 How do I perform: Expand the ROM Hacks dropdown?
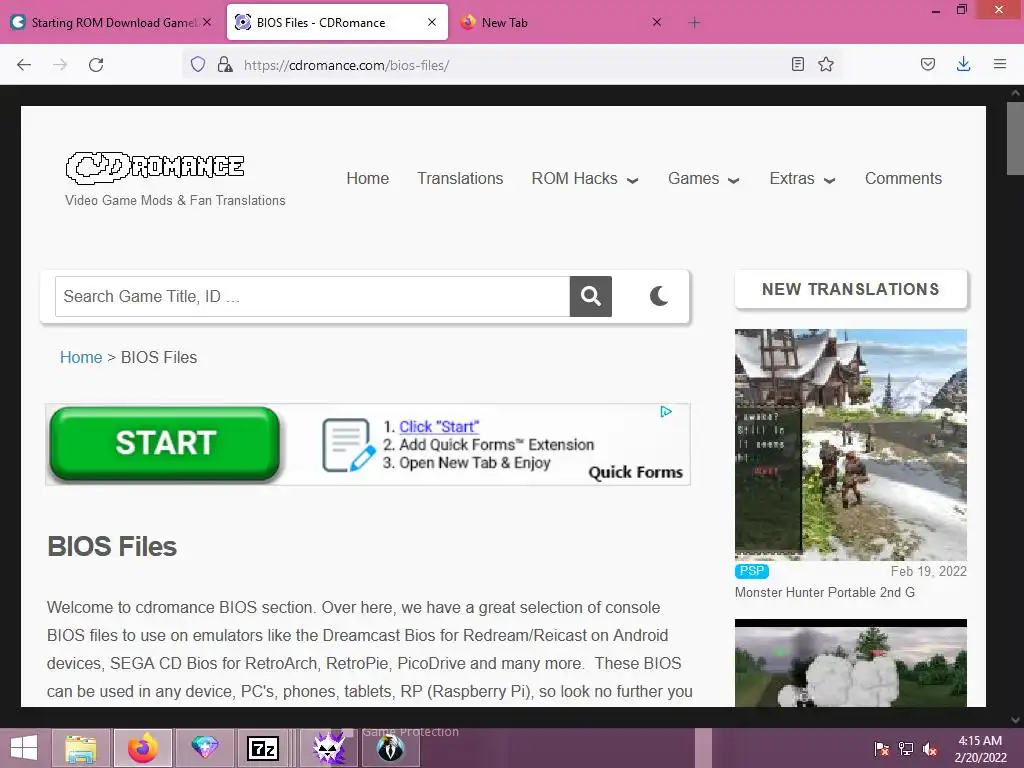(x=584, y=179)
